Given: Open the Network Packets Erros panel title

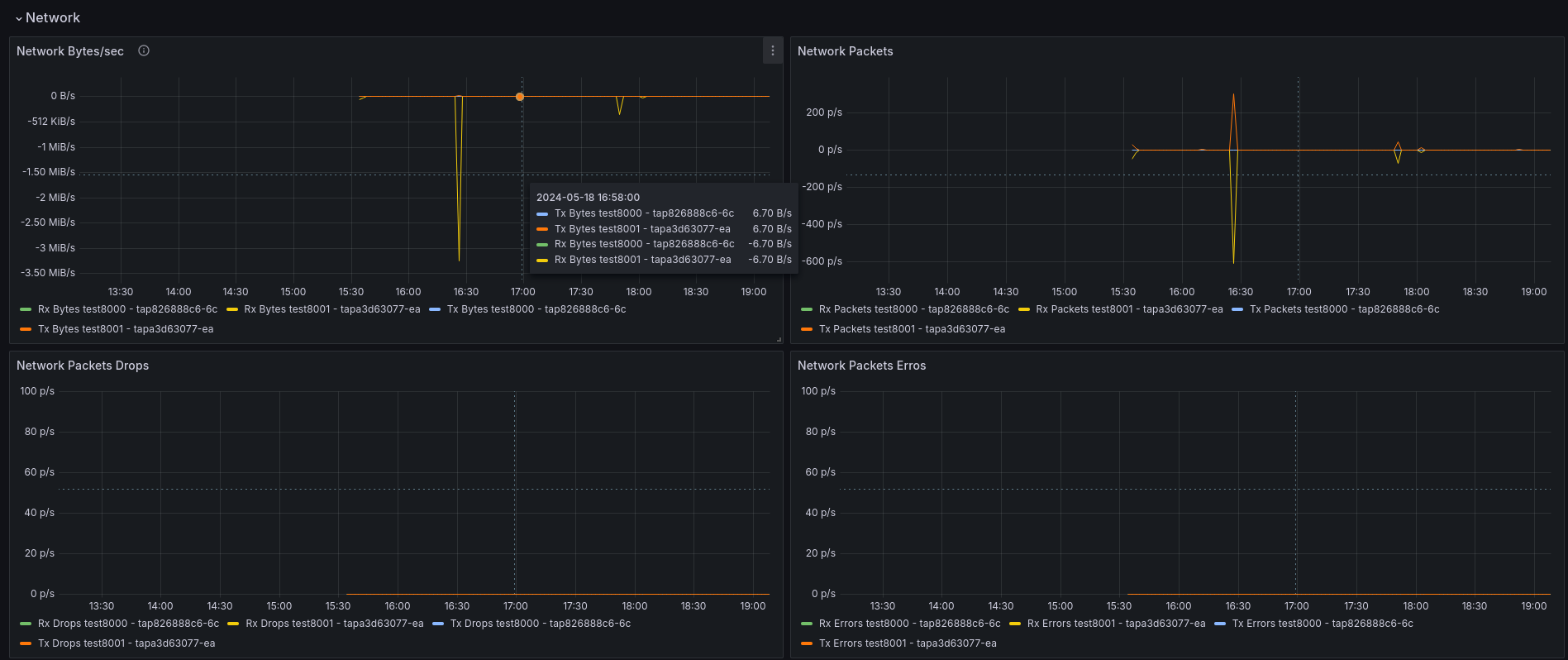Looking at the screenshot, I should coord(861,366).
